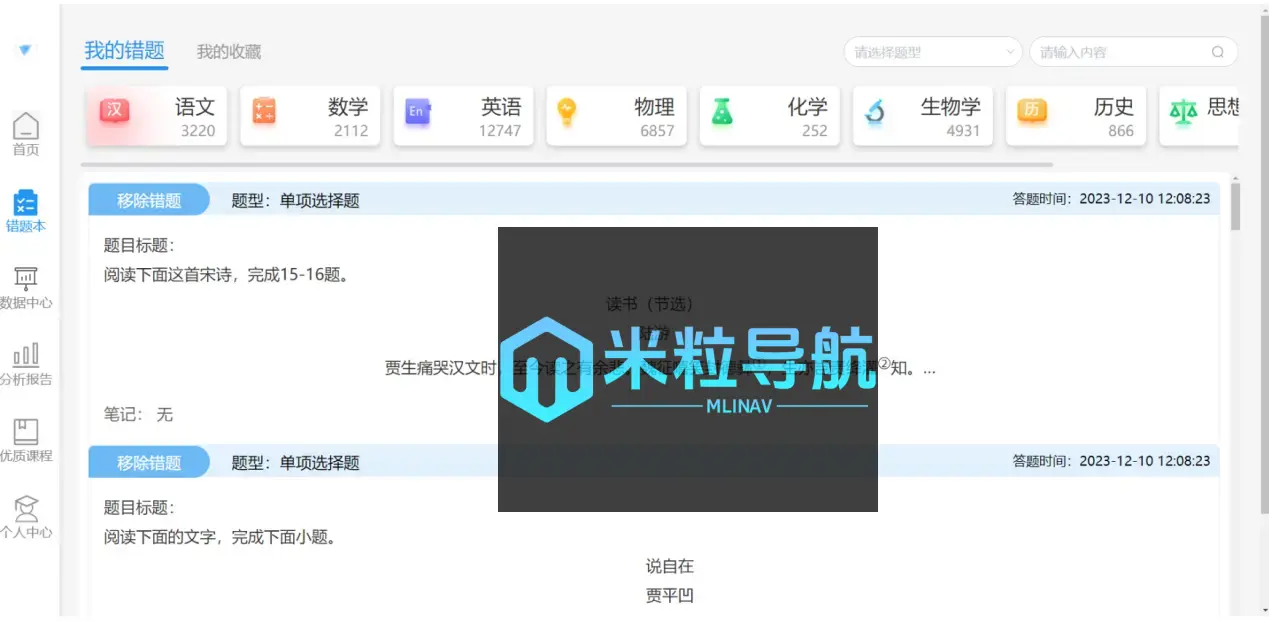Screen dimensions: 1269x622
Task: Switch to 我的收藏 tab
Action: click(x=229, y=52)
